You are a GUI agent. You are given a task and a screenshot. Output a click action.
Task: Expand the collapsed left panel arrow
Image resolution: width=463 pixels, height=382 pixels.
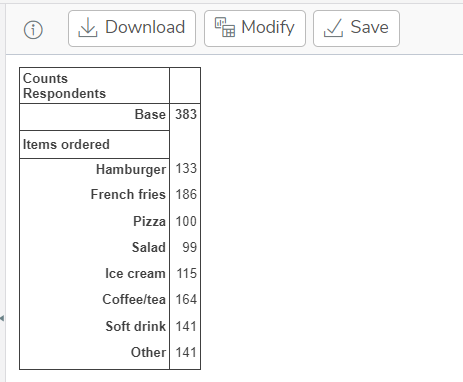2,318
